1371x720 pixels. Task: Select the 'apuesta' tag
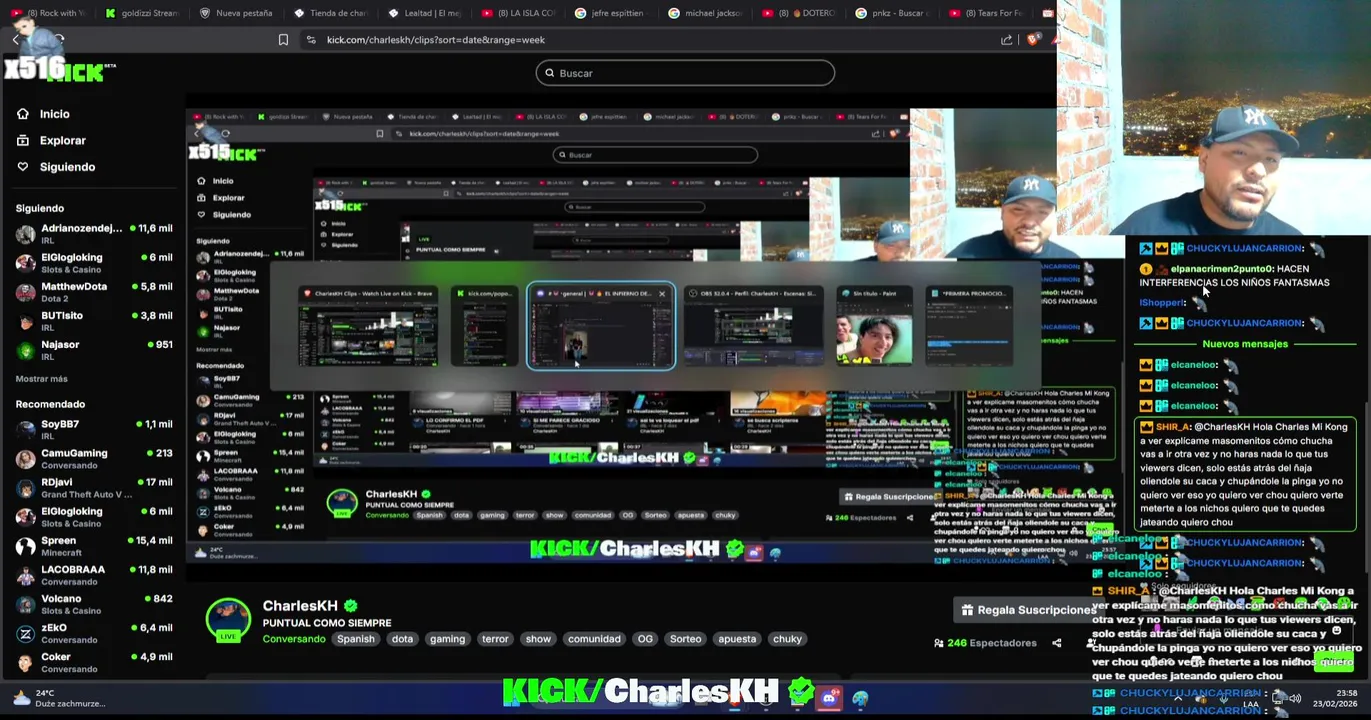737,639
